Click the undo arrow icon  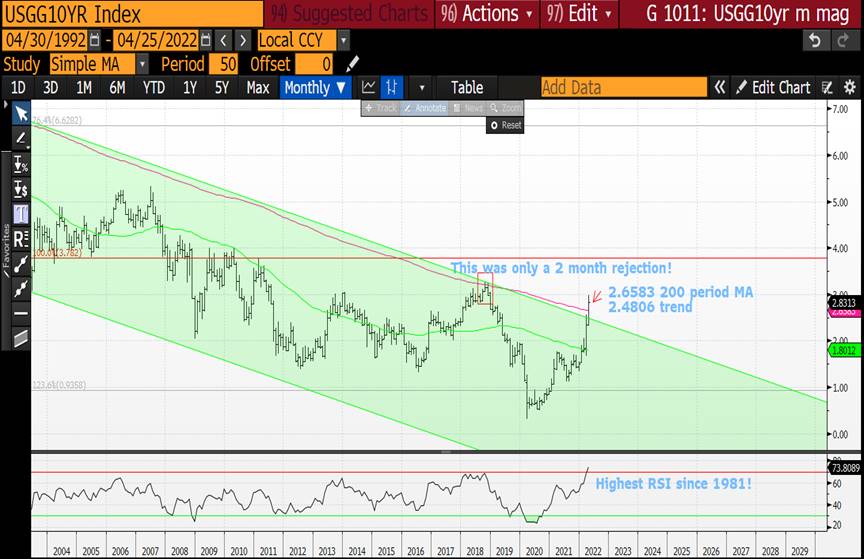pyautogui.click(x=815, y=40)
